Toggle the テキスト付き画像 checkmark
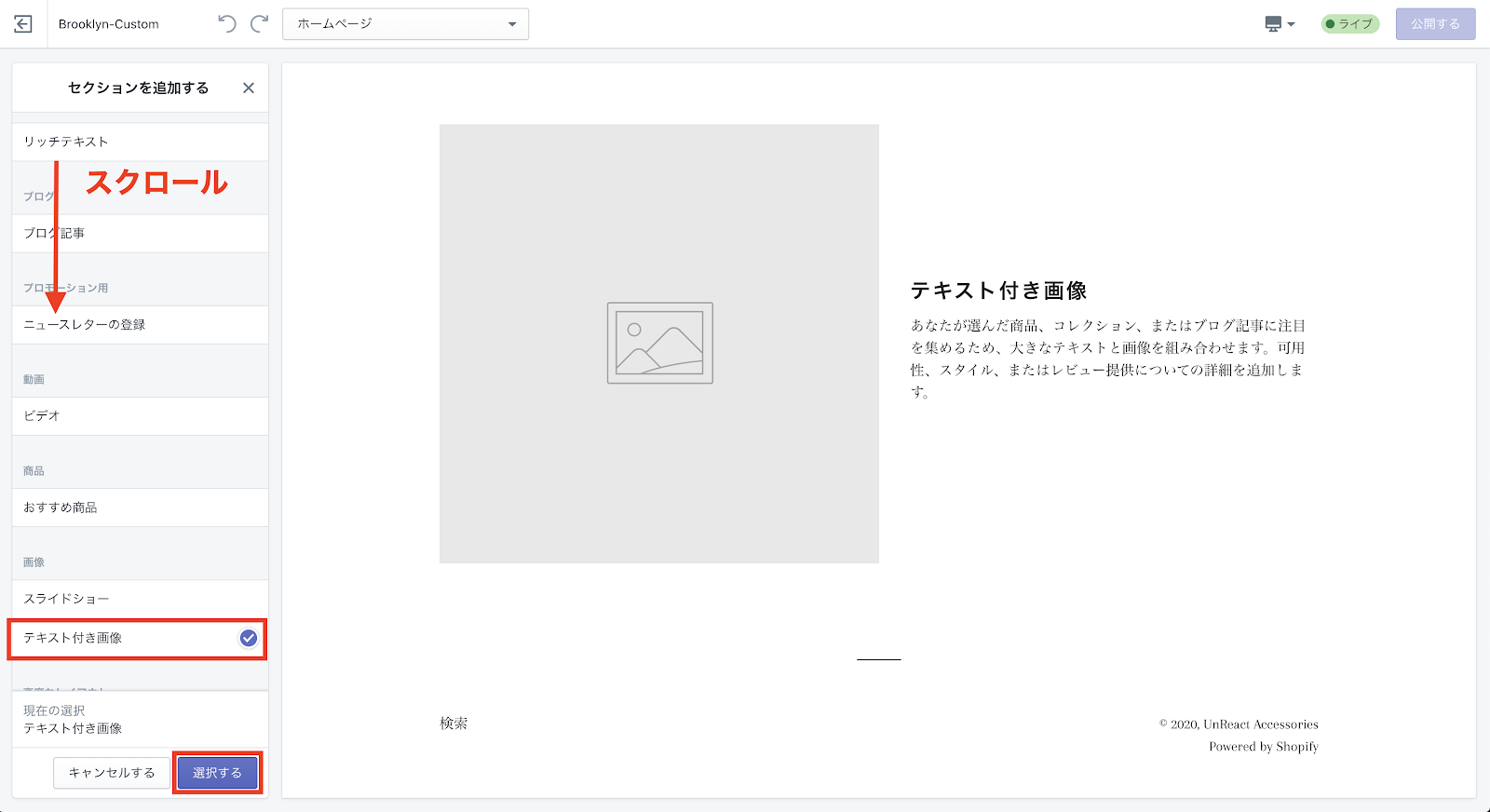 (249, 638)
